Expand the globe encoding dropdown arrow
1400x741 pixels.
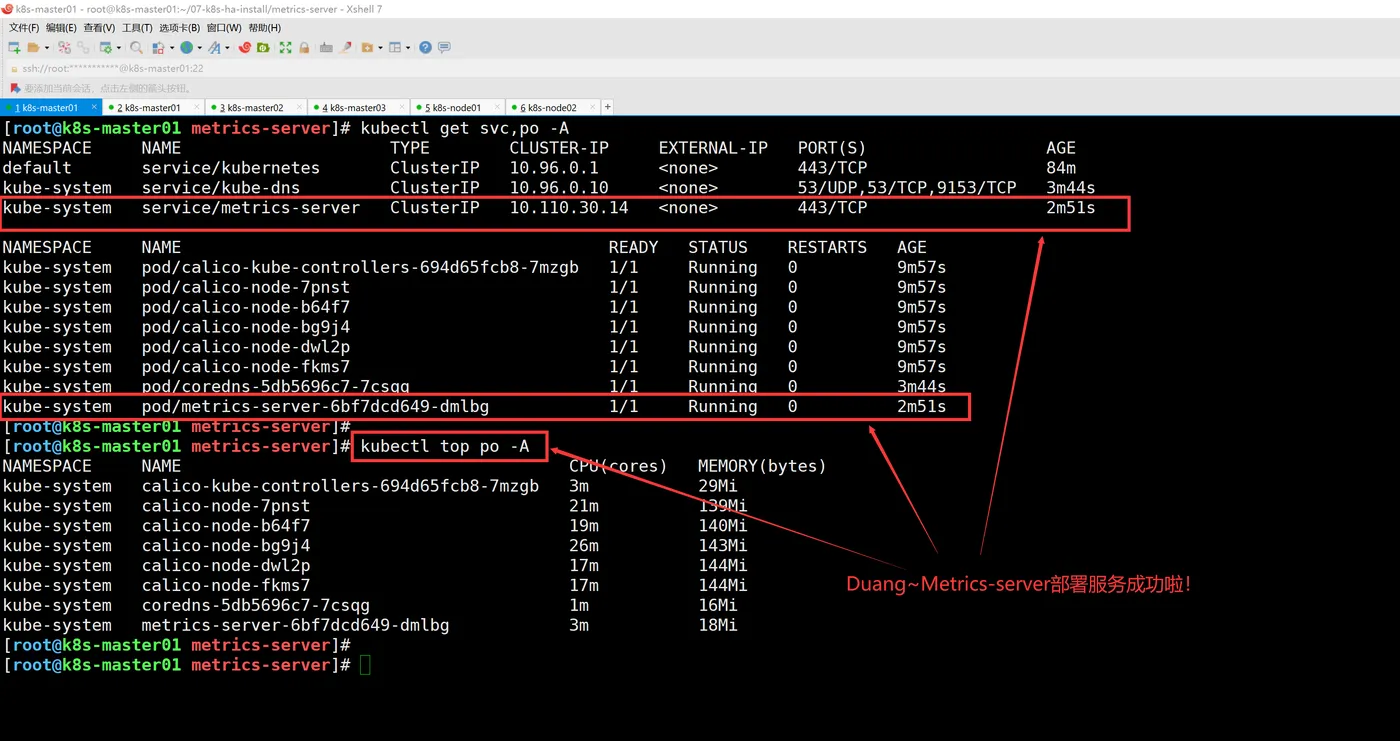[x=199, y=48]
